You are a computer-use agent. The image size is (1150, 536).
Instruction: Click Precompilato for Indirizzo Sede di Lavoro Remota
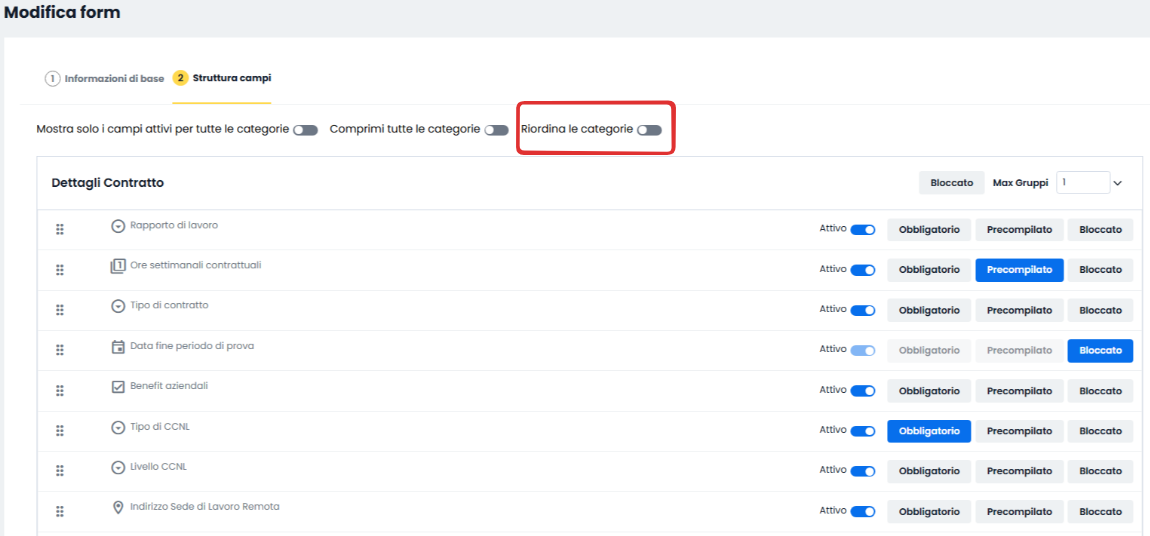pos(1019,511)
